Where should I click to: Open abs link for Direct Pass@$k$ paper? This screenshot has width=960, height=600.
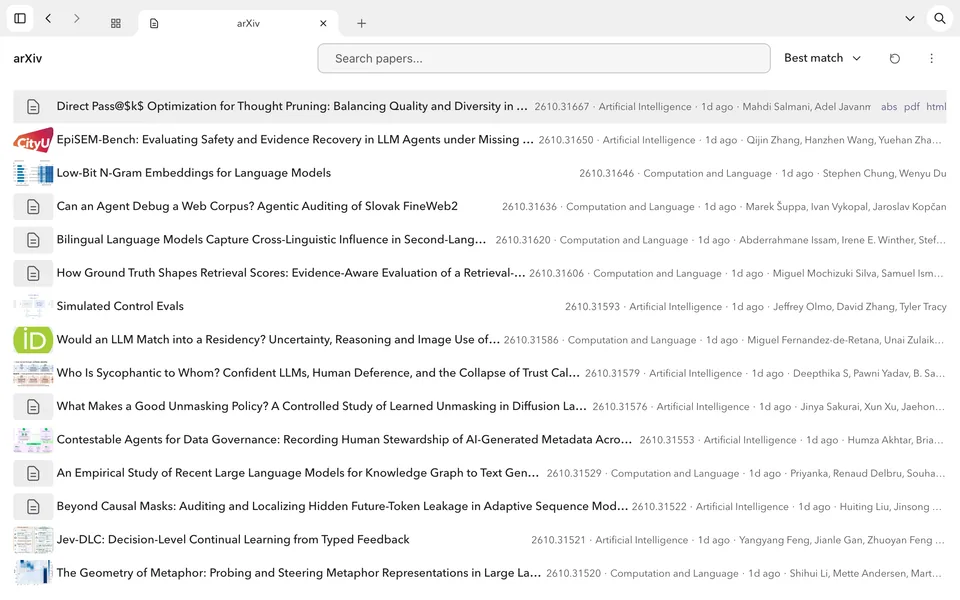pyautogui.click(x=889, y=107)
